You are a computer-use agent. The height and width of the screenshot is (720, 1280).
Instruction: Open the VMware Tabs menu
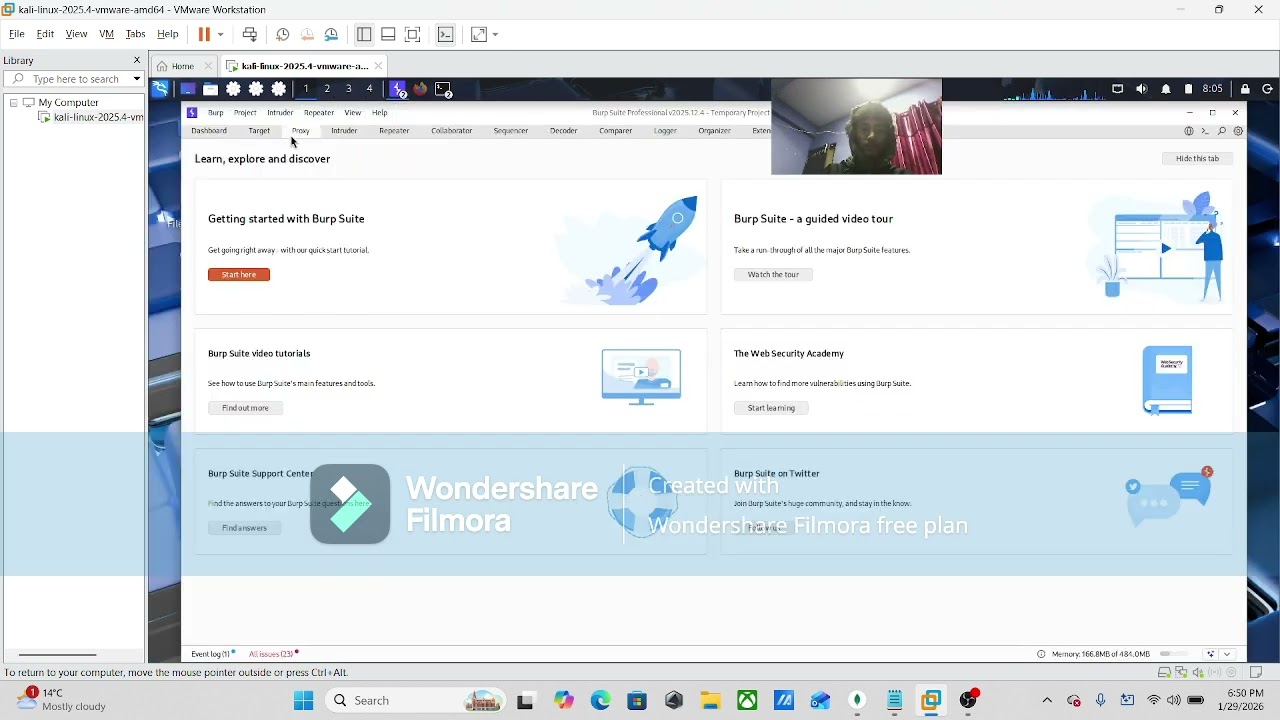pos(135,34)
